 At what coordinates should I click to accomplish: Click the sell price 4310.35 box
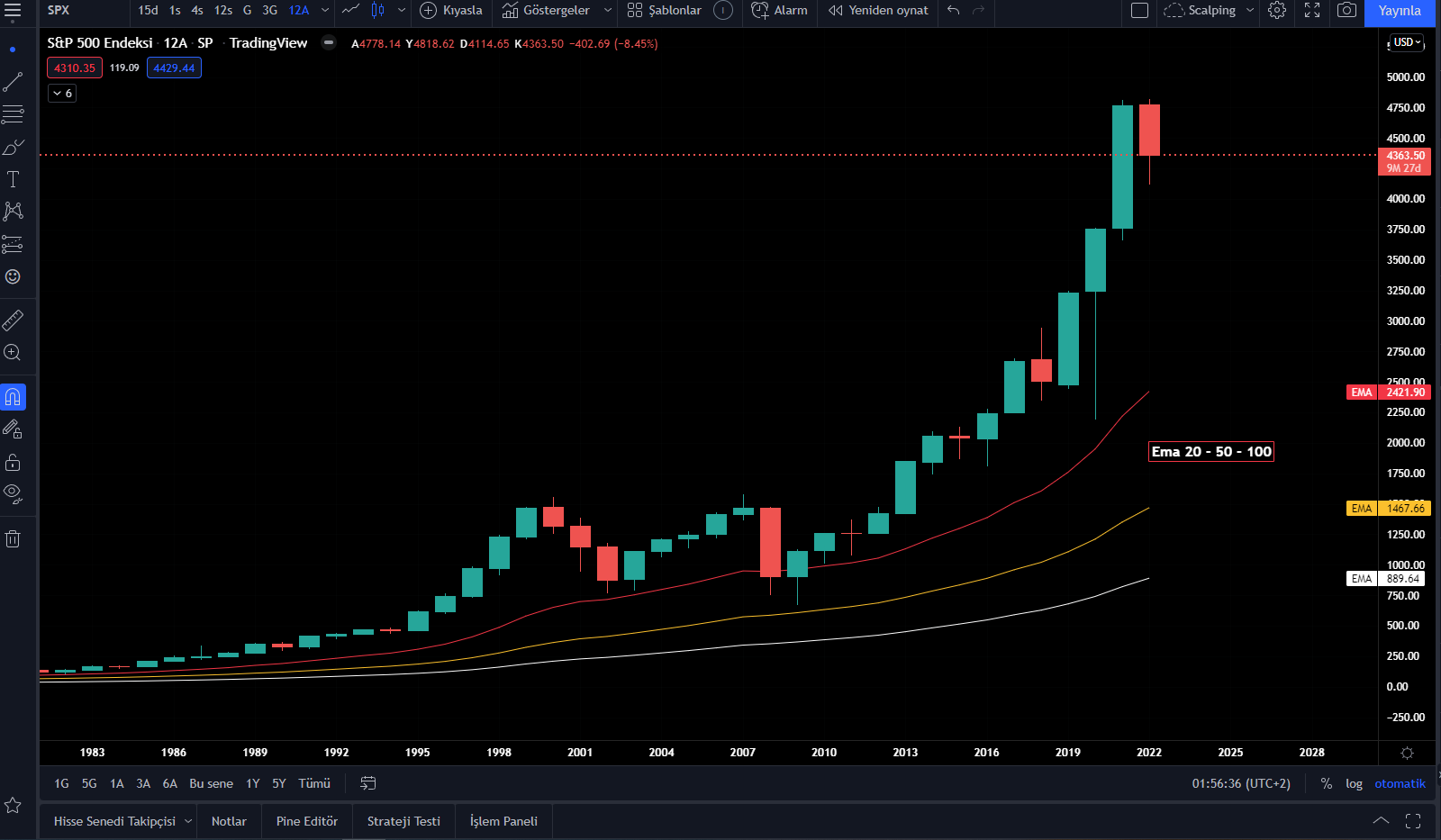(x=75, y=68)
